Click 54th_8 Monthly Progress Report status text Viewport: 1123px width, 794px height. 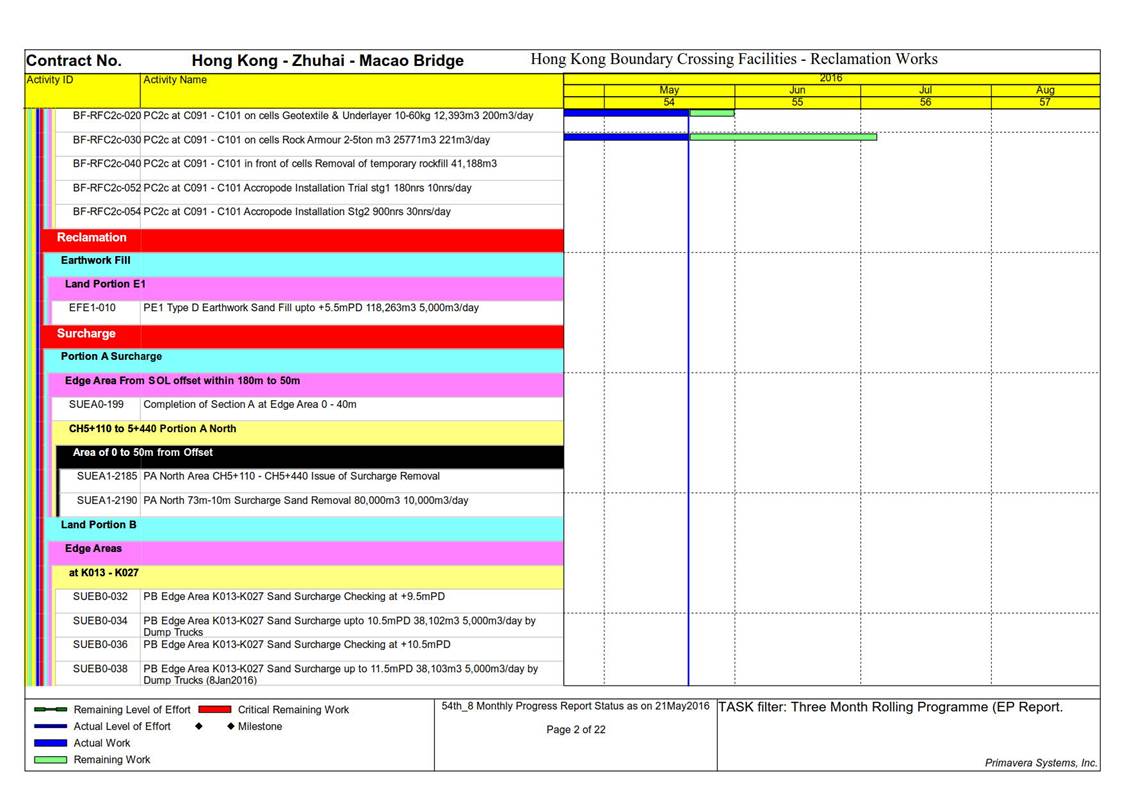click(x=575, y=706)
